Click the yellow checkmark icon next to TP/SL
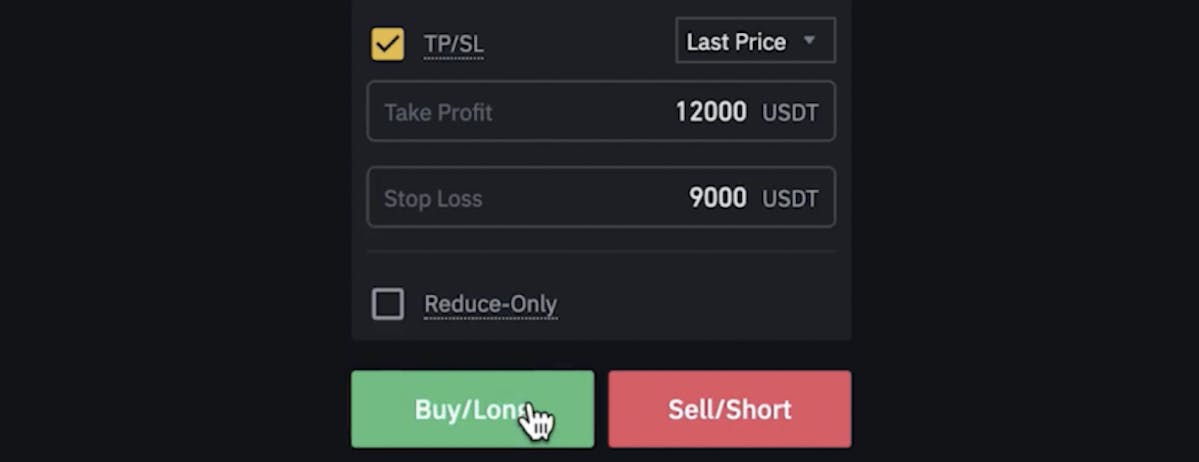Viewport: 1199px width, 462px height. click(x=388, y=44)
